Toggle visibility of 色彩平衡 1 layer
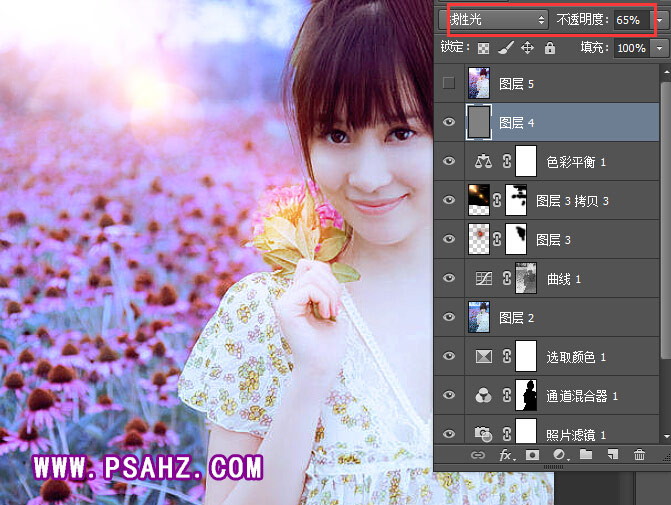 [449, 161]
